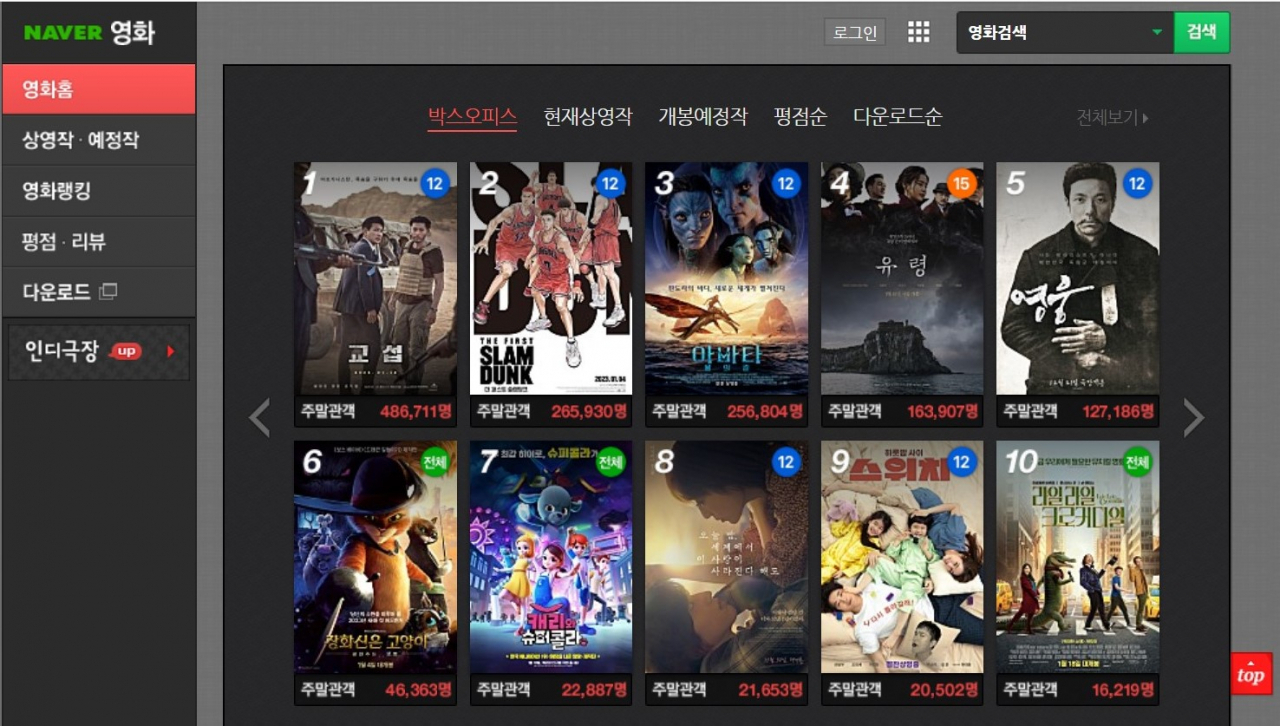Open the rank 1 poster 교섭
1280x726 pixels.
click(x=375, y=279)
